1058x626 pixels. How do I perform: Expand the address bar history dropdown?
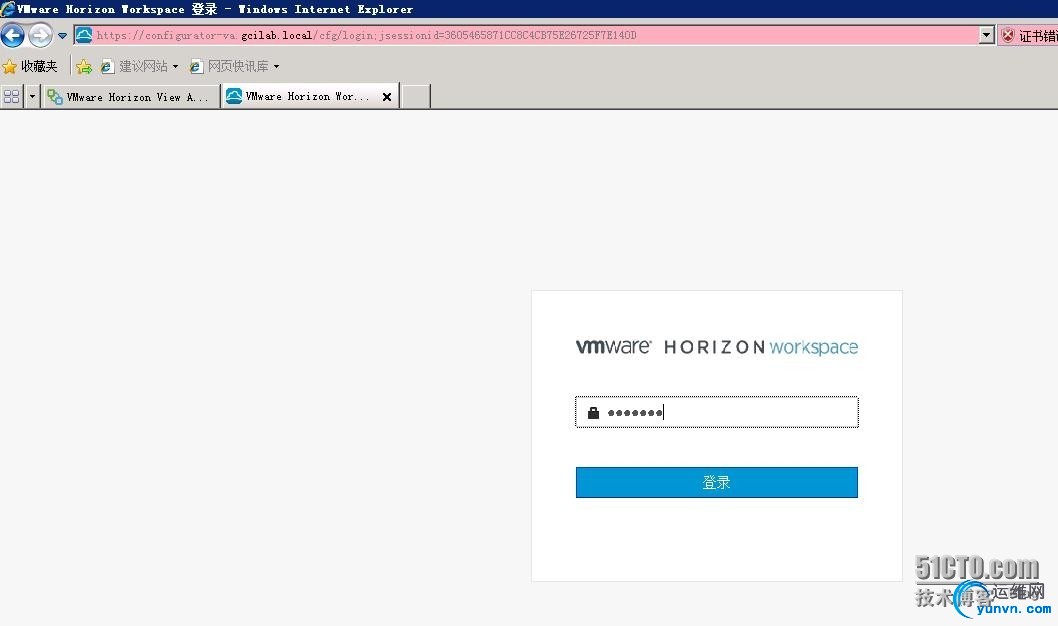pos(986,35)
